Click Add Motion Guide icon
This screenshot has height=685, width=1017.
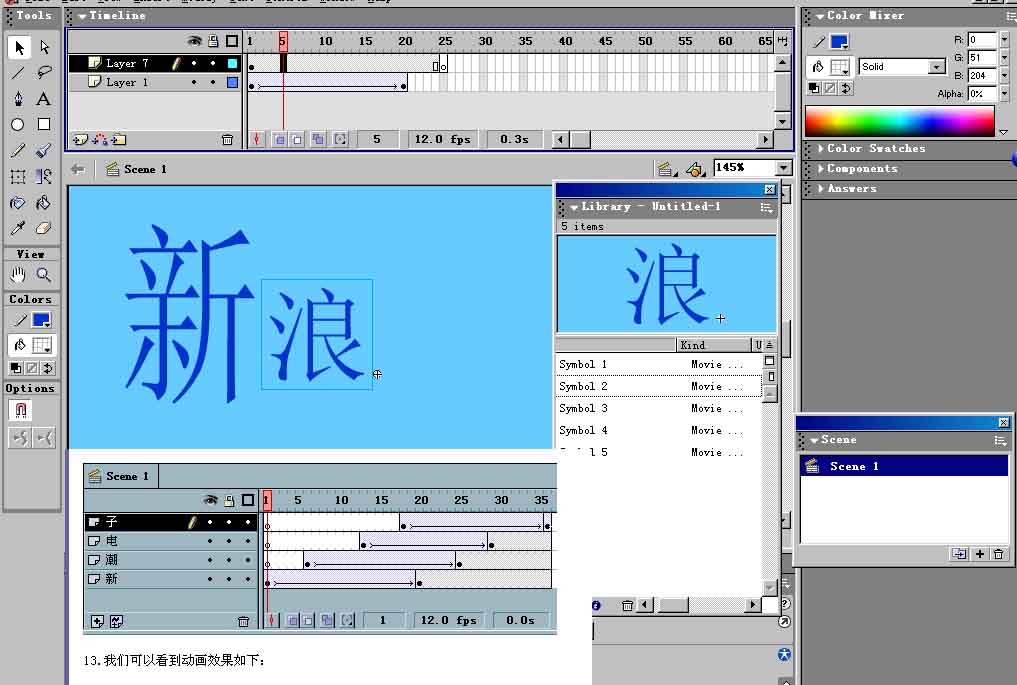click(100, 139)
